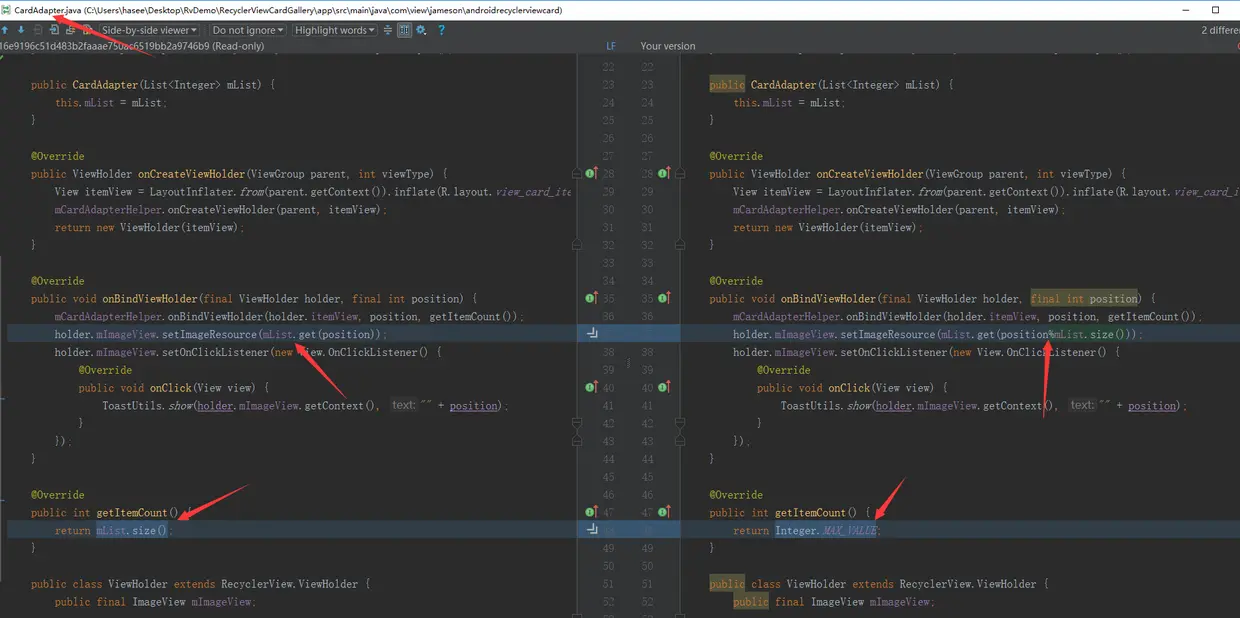Image resolution: width=1240 pixels, height=618 pixels.
Task: Click the CardAdapter.java window title icon
Action: 6,9
